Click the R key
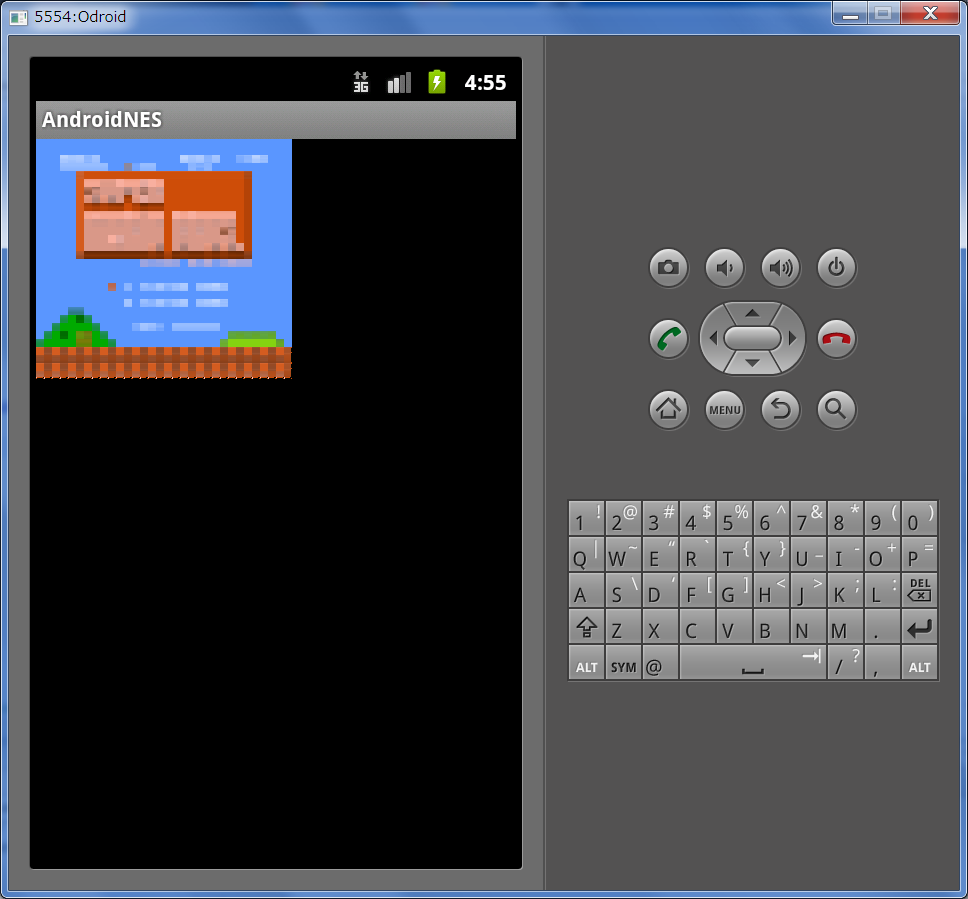 [697, 554]
